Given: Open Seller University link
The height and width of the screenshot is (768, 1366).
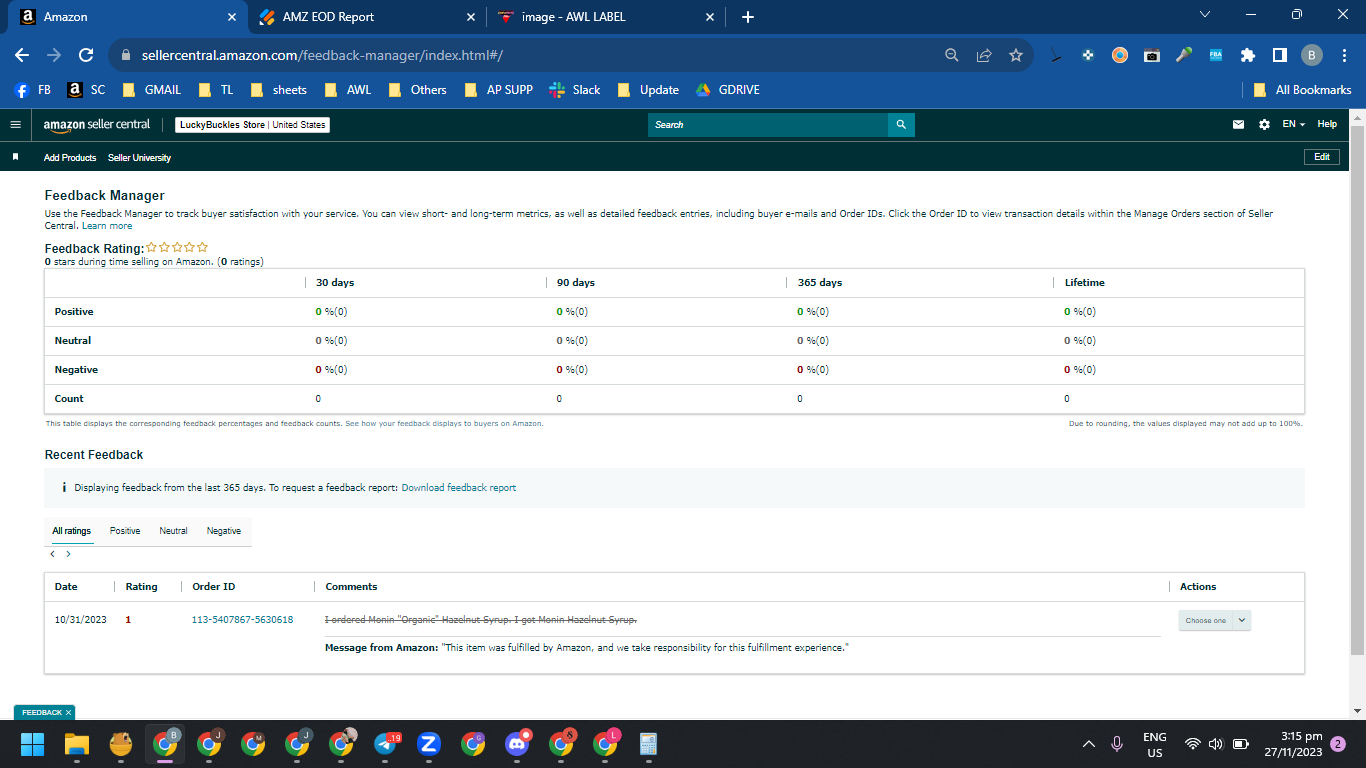Looking at the screenshot, I should point(139,158).
